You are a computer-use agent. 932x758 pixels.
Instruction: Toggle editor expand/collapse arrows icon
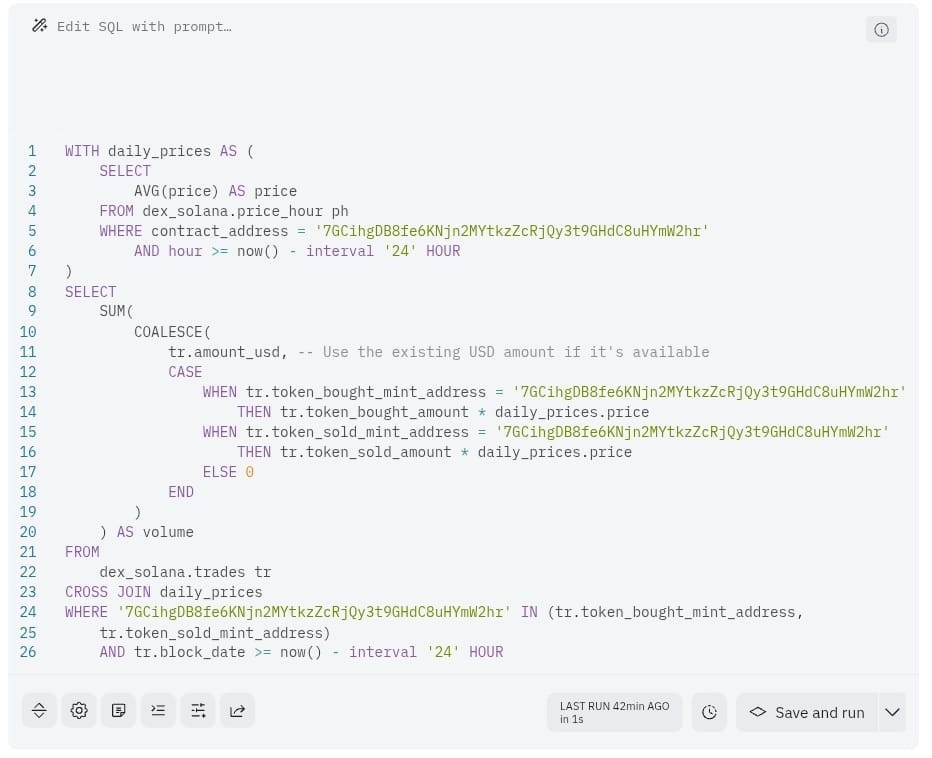[39, 710]
